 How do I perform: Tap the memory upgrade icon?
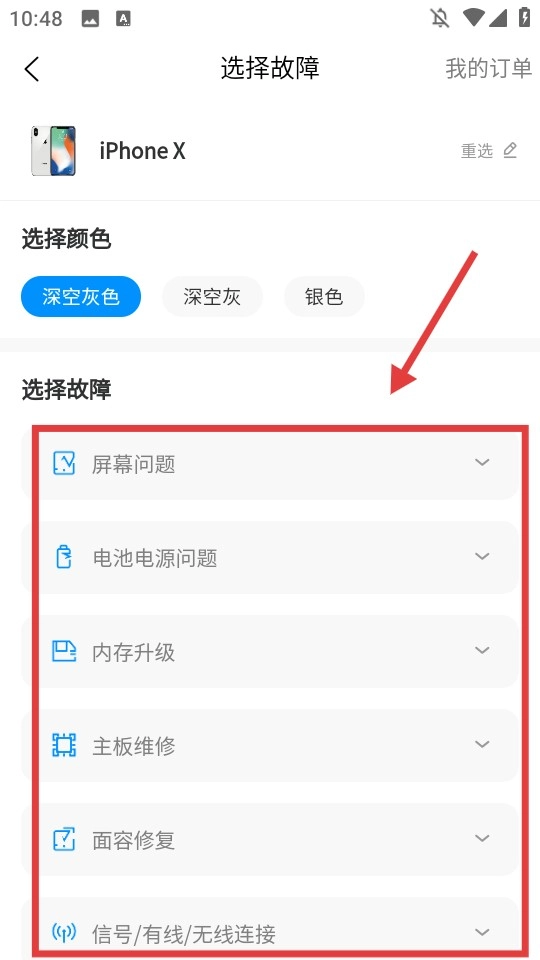click(64, 651)
